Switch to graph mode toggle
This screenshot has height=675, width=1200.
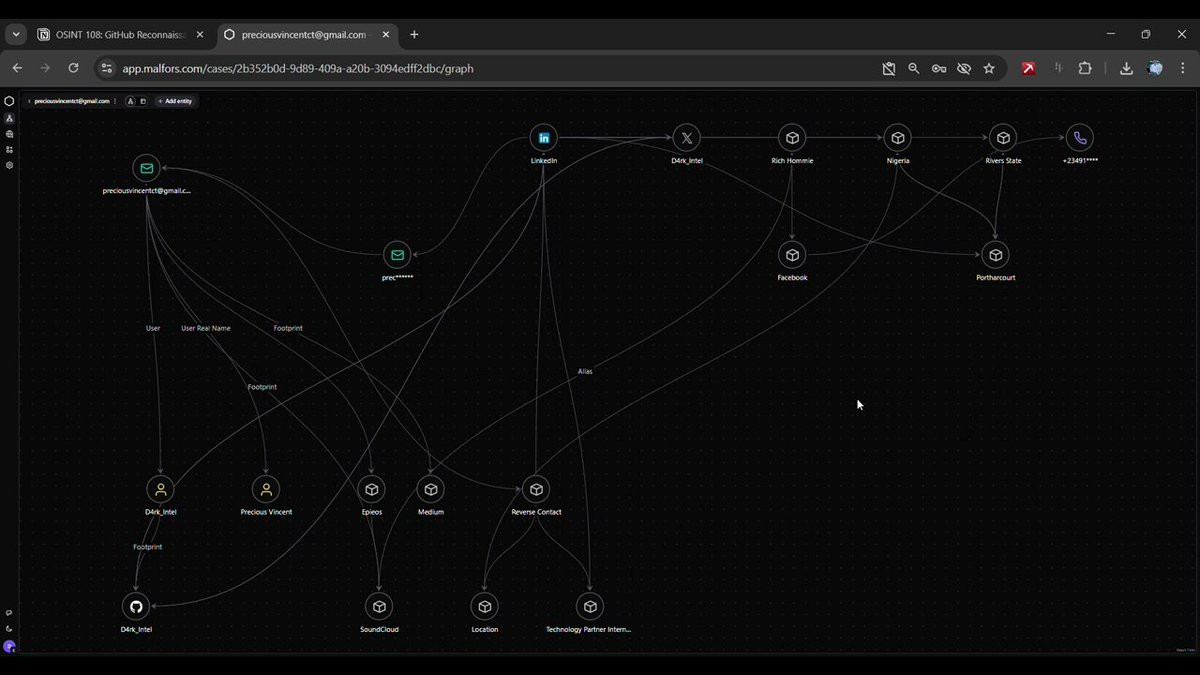coord(131,101)
